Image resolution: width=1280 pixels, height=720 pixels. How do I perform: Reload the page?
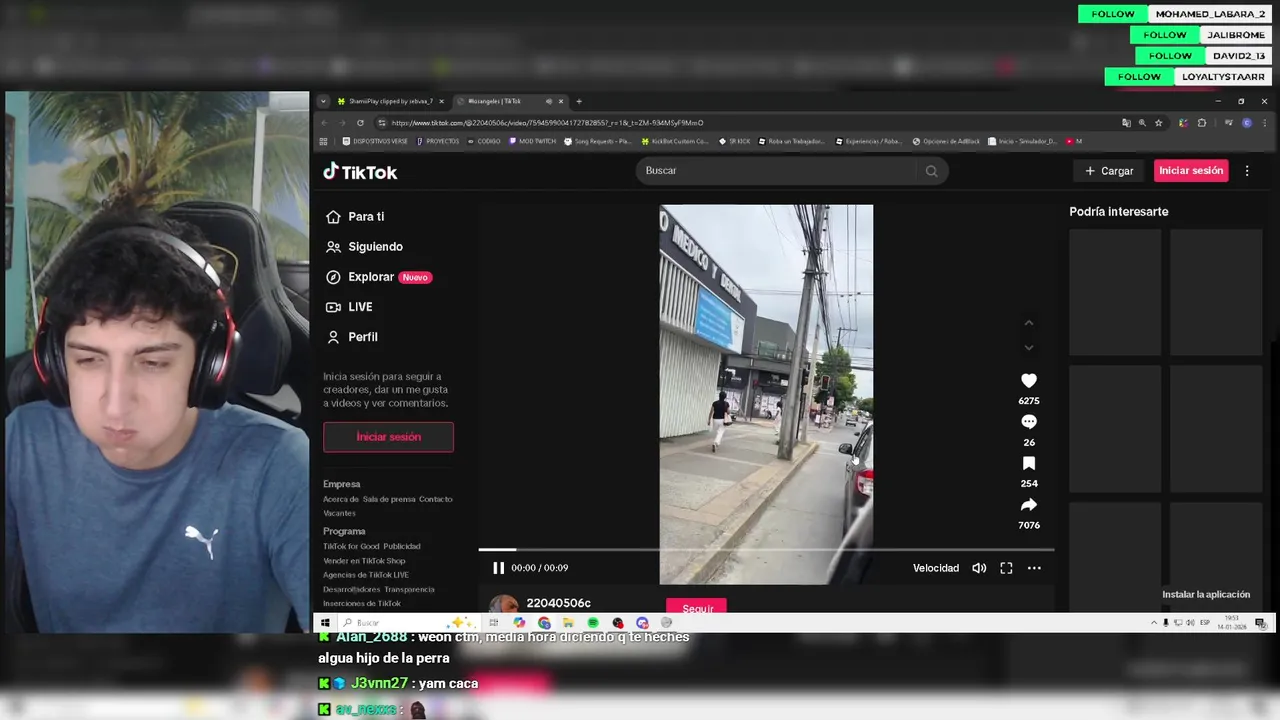360,123
